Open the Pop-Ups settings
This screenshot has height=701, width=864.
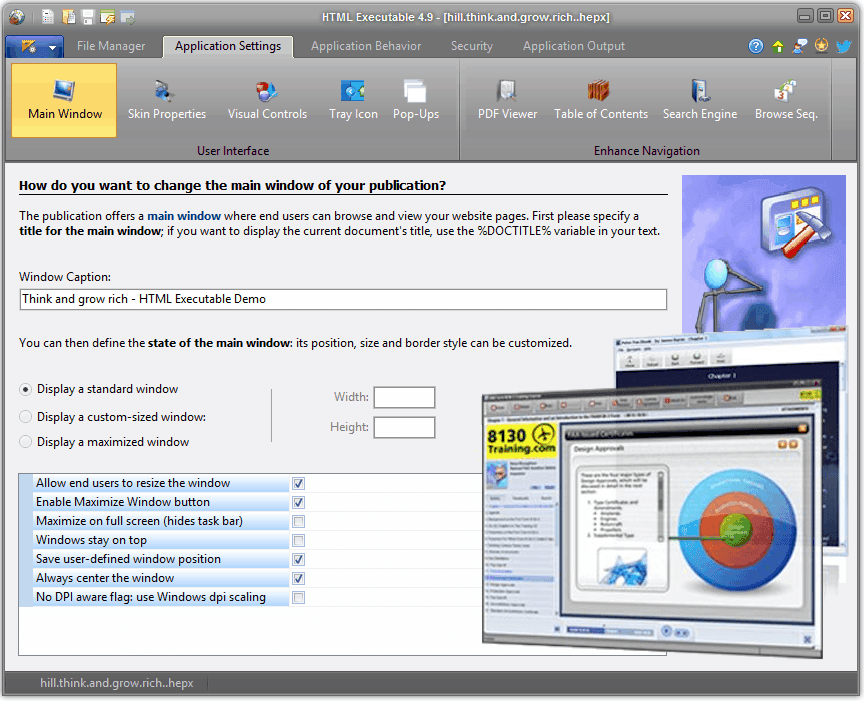tap(416, 100)
